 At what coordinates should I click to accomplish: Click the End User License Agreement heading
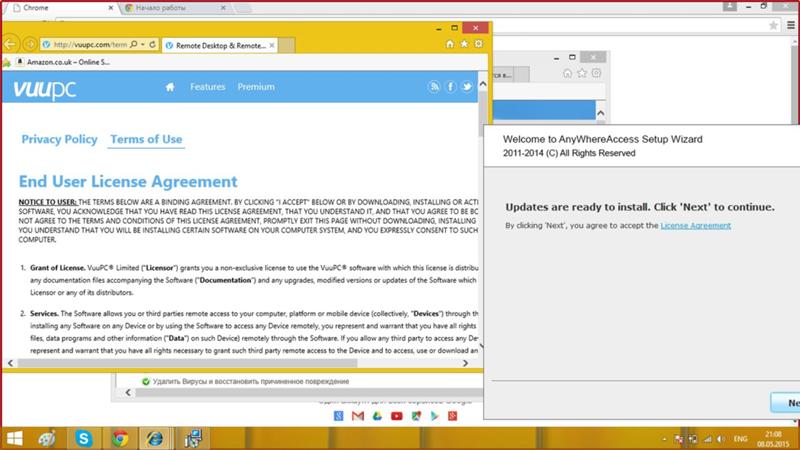128,182
